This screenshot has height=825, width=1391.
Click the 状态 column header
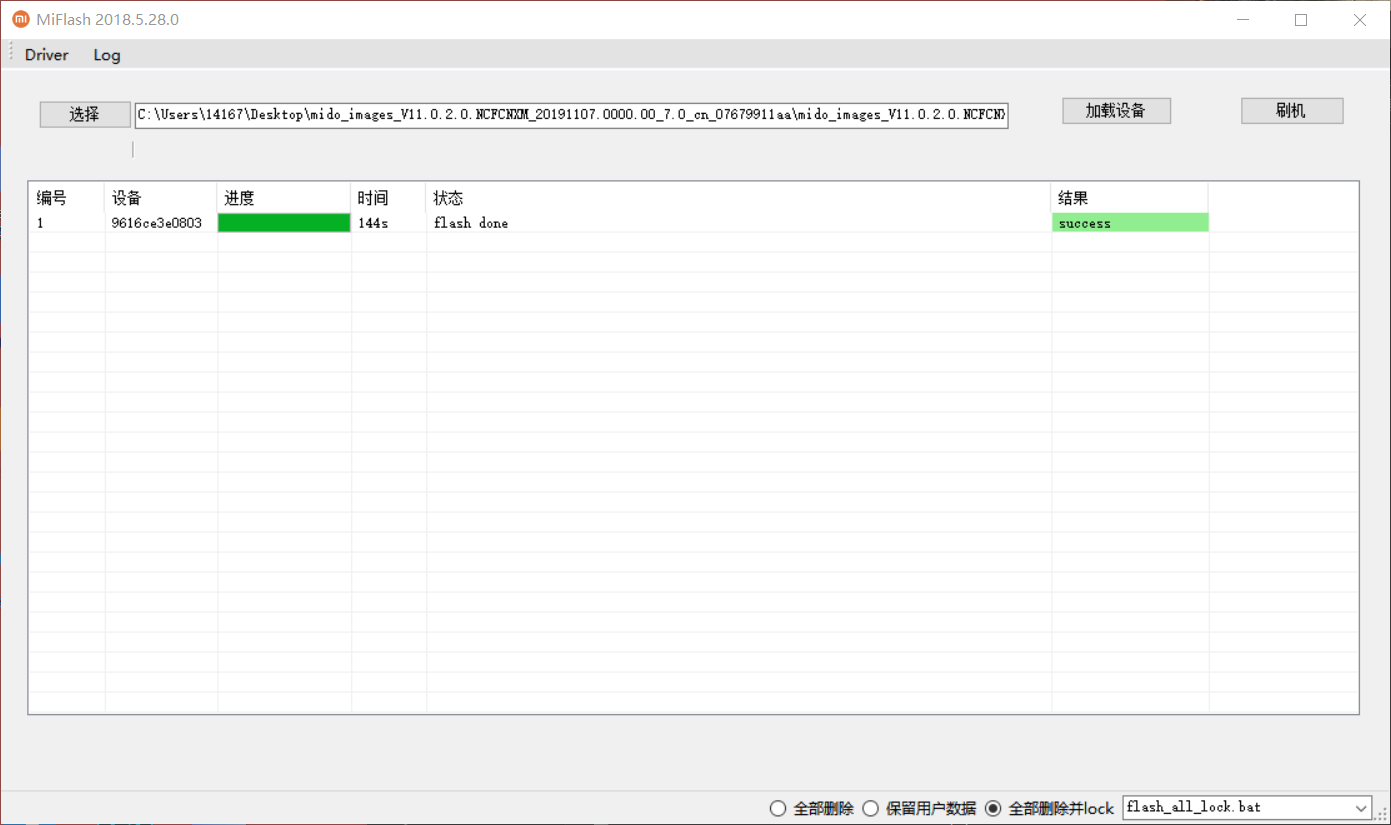(738, 198)
